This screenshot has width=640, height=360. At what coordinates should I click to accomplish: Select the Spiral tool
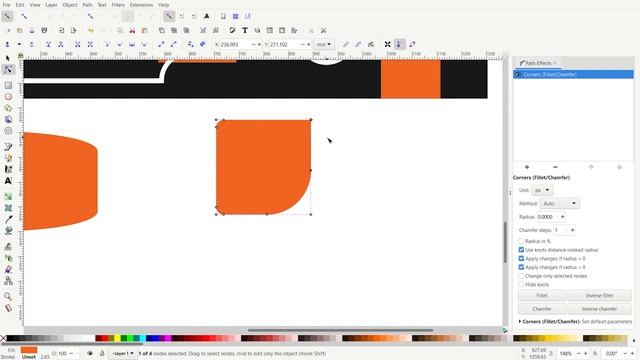8,131
